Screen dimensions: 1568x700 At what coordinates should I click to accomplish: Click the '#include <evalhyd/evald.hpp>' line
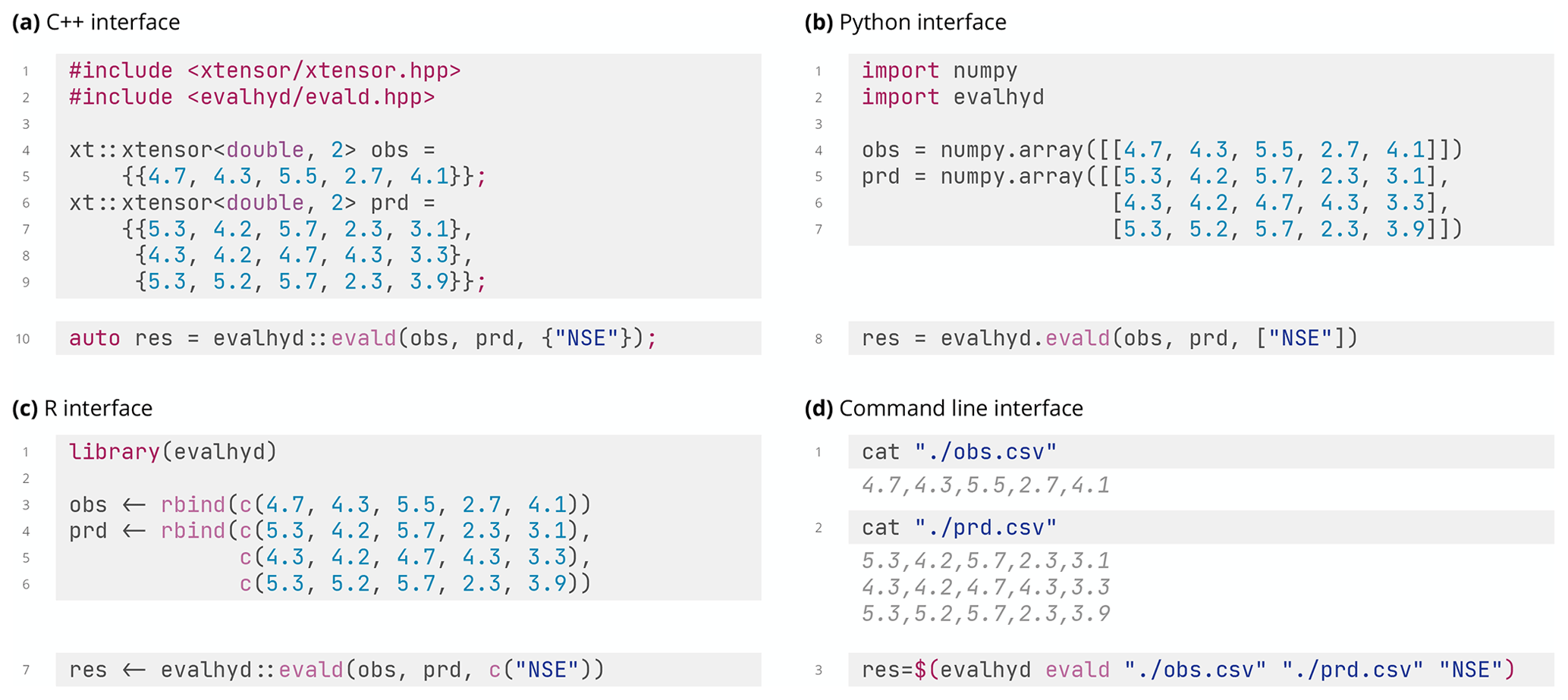[x=252, y=98]
